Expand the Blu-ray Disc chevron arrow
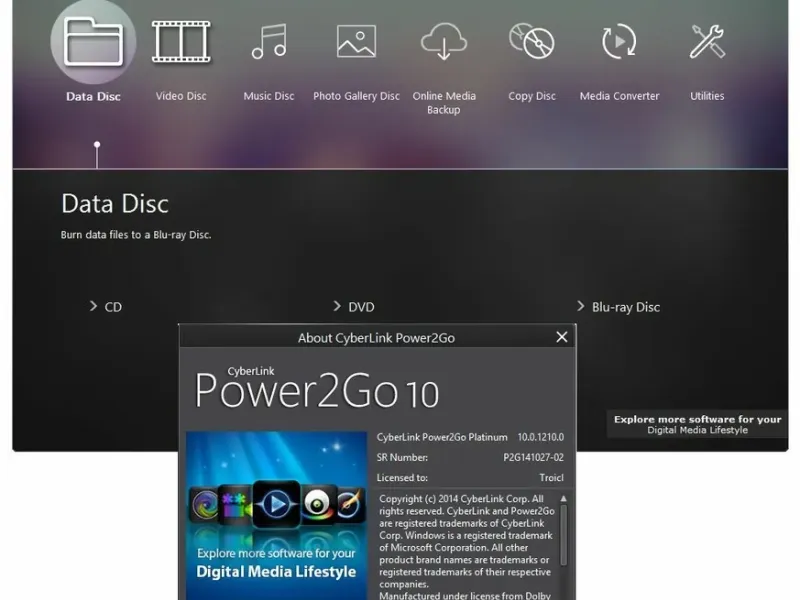 581,306
